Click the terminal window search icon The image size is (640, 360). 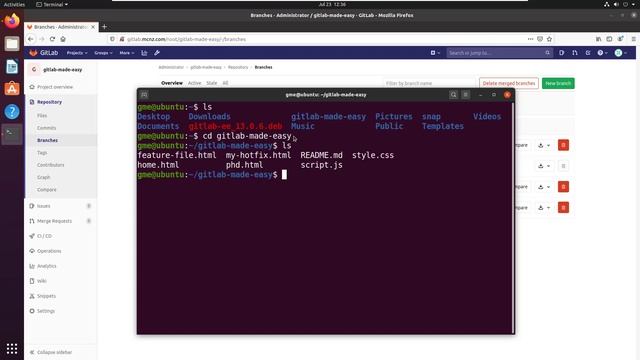tap(453, 95)
